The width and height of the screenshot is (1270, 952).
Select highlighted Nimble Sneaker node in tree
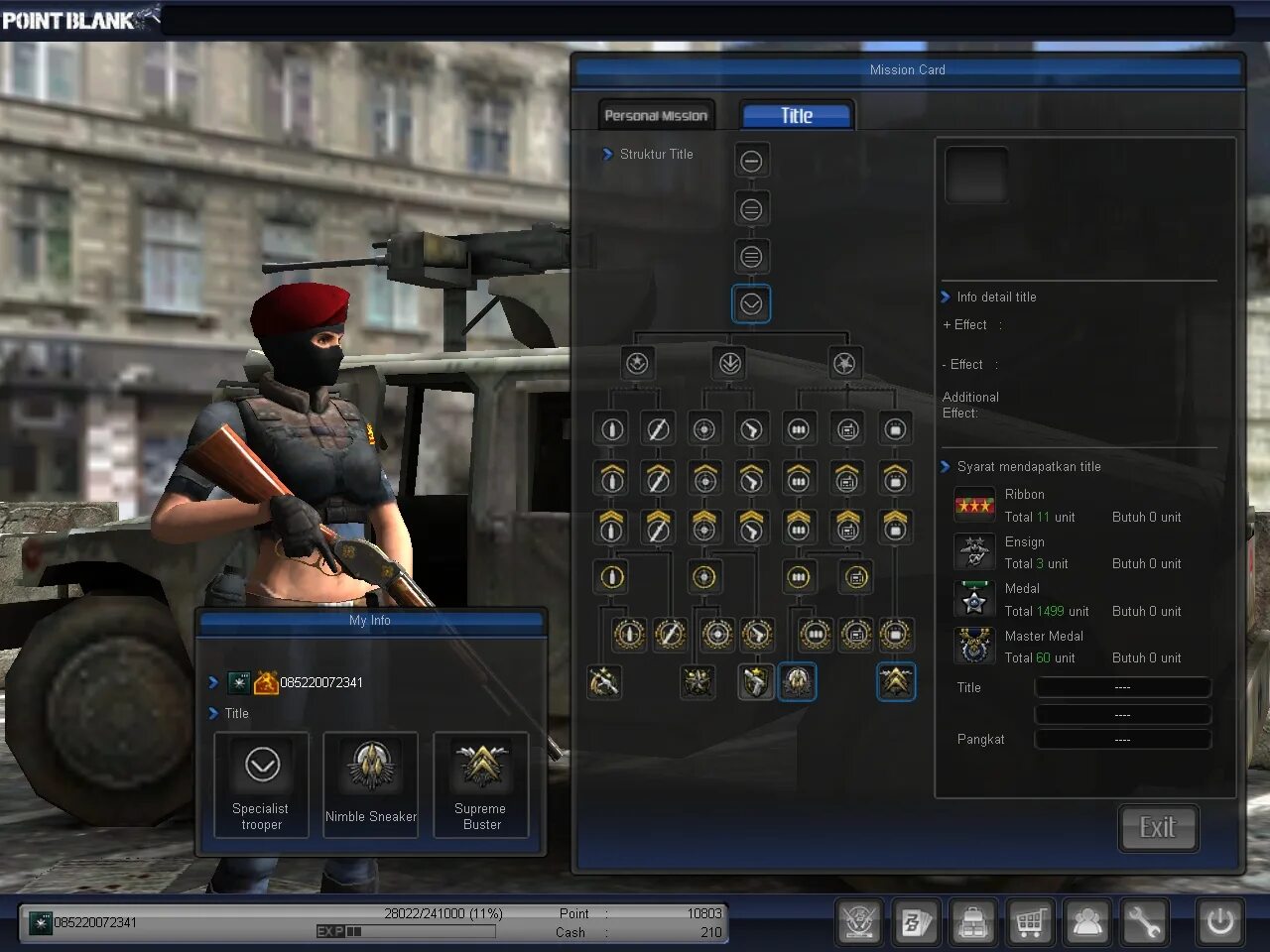tap(797, 681)
